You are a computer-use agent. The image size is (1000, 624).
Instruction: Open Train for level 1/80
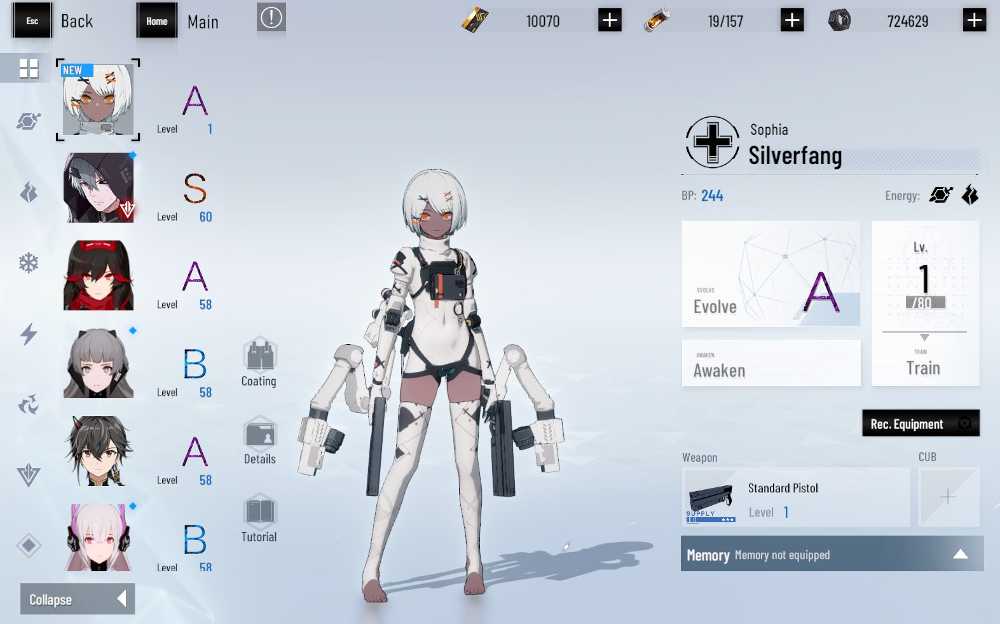[925, 303]
